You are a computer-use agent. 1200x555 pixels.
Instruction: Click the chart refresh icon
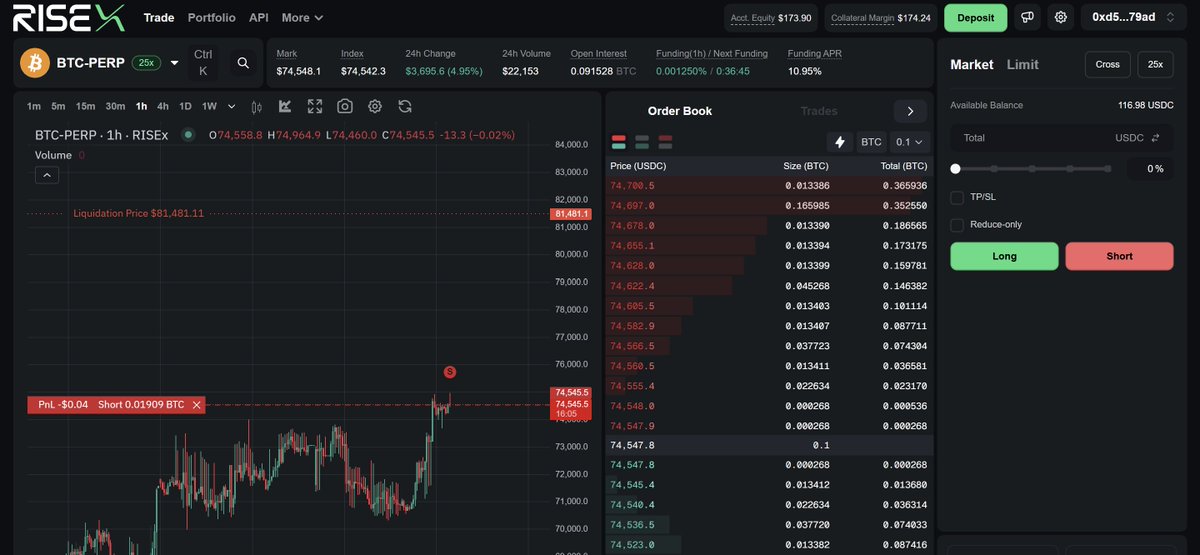click(405, 106)
